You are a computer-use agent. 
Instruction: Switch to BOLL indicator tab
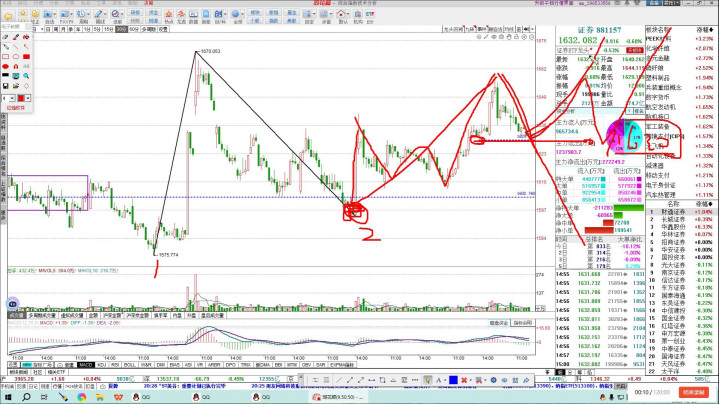tap(130, 365)
